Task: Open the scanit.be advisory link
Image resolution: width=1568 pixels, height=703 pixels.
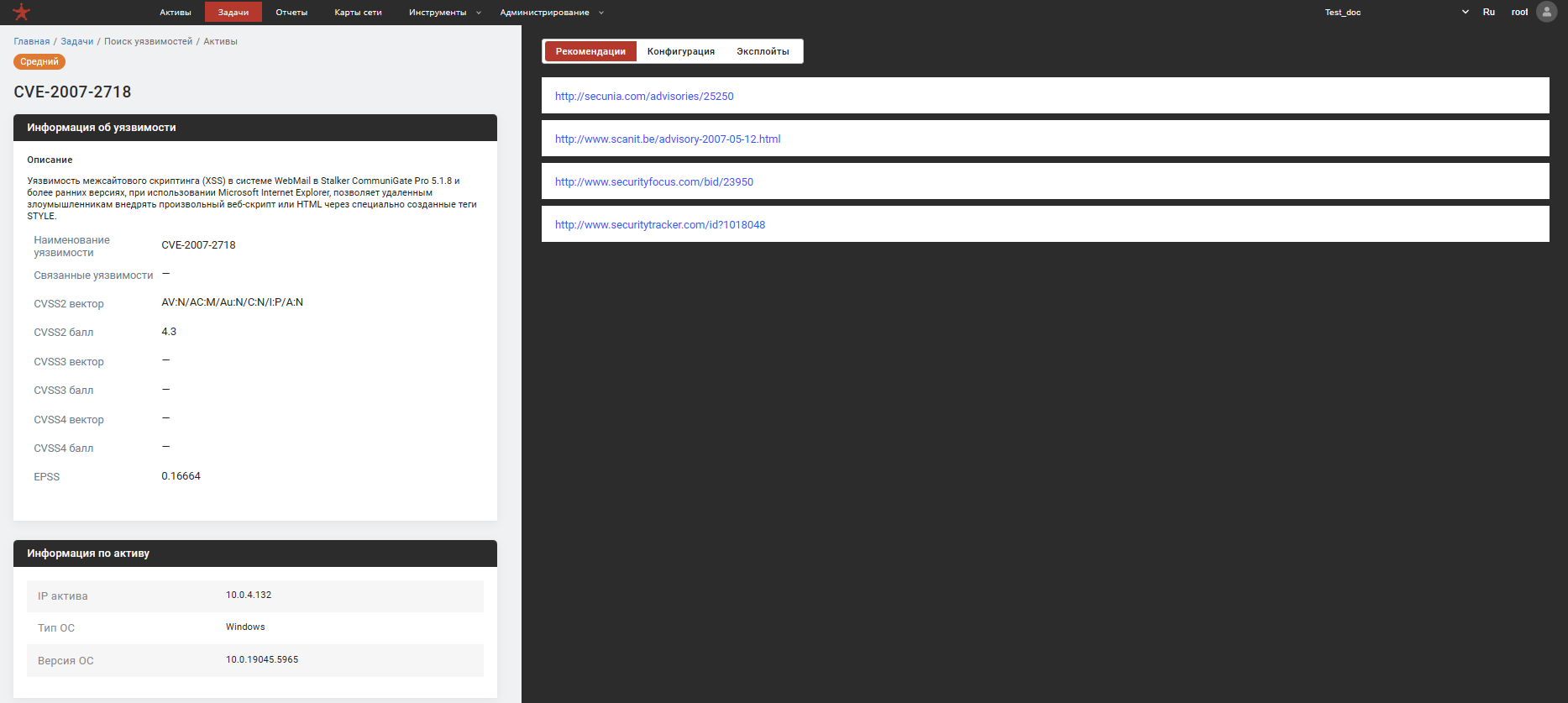Action: pyautogui.click(x=668, y=139)
